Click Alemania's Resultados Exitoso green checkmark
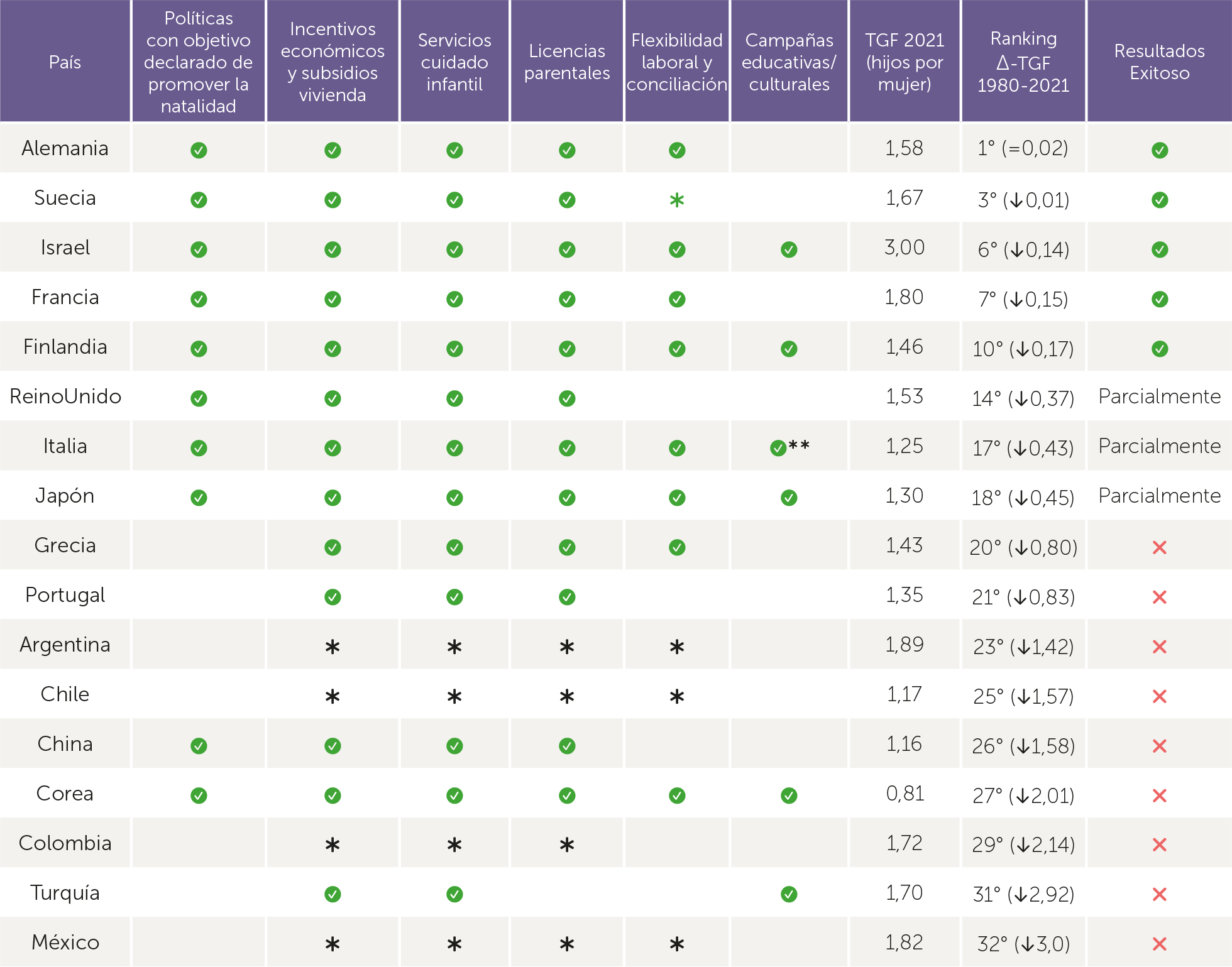Viewport: 1232px width, 967px height. 1160,150
